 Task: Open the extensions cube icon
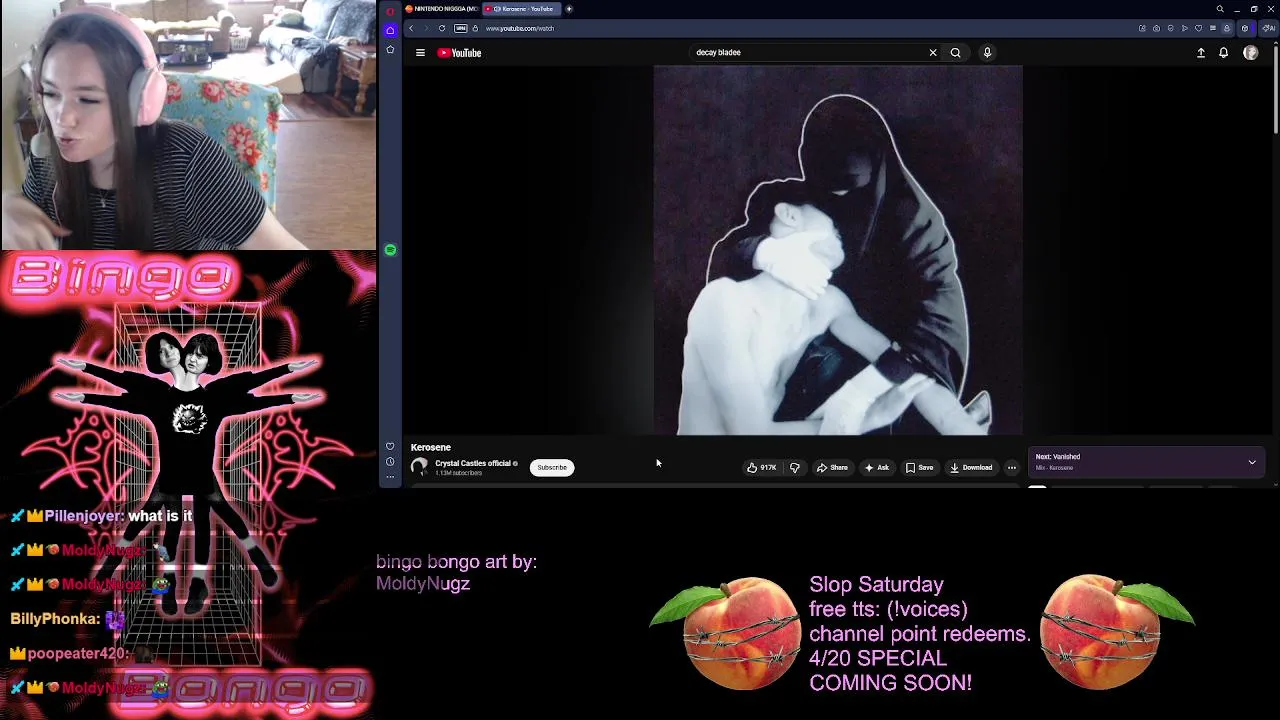pos(1245,28)
